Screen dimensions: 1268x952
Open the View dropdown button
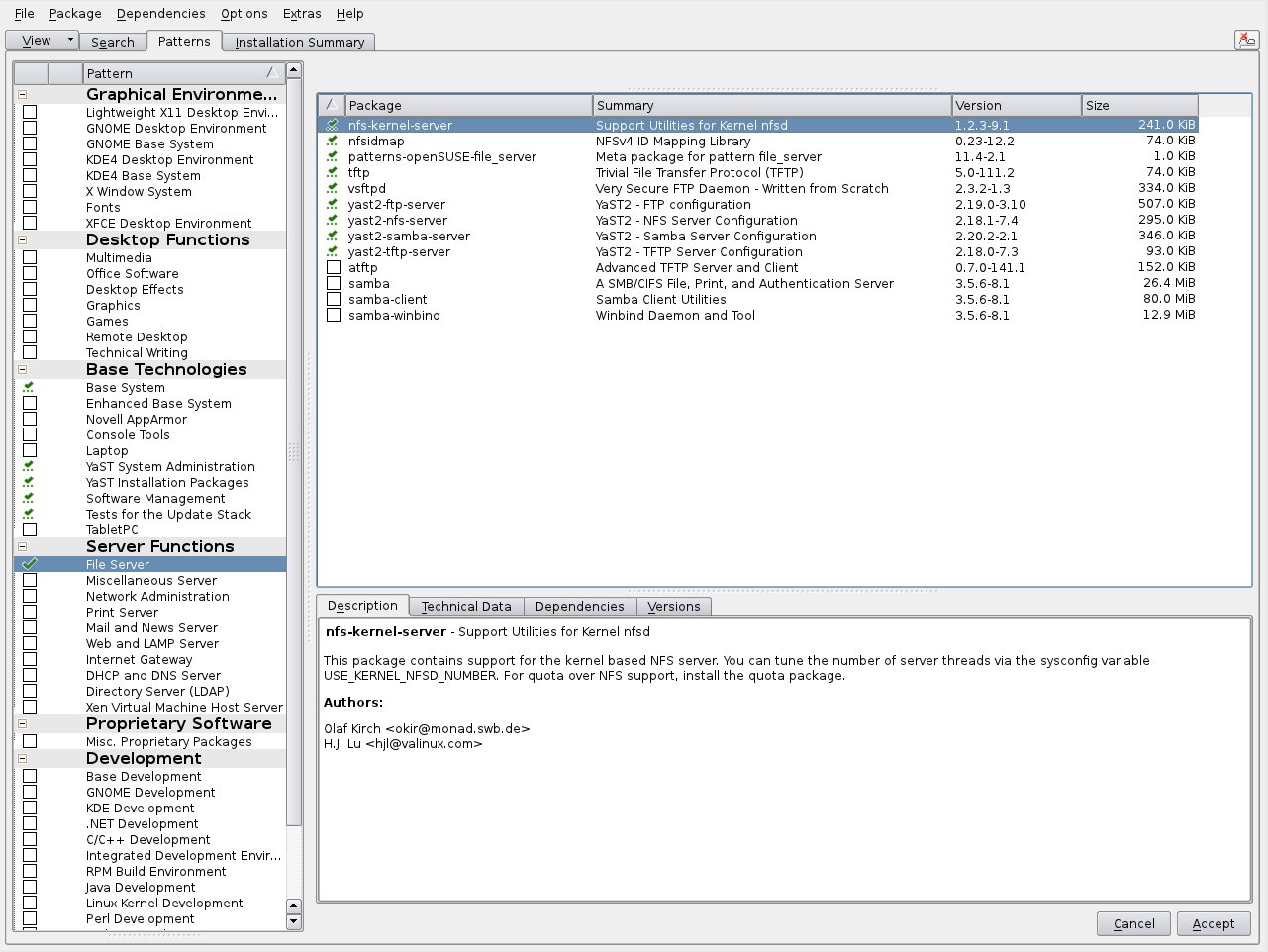pyautogui.click(x=42, y=41)
